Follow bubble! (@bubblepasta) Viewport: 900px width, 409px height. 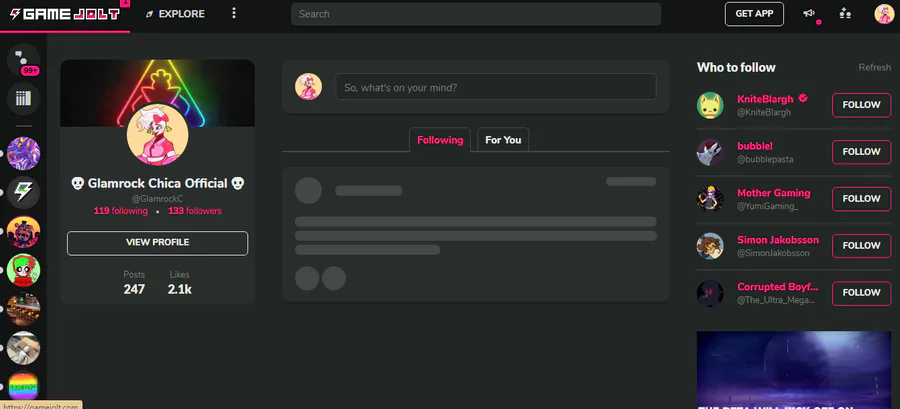862,152
